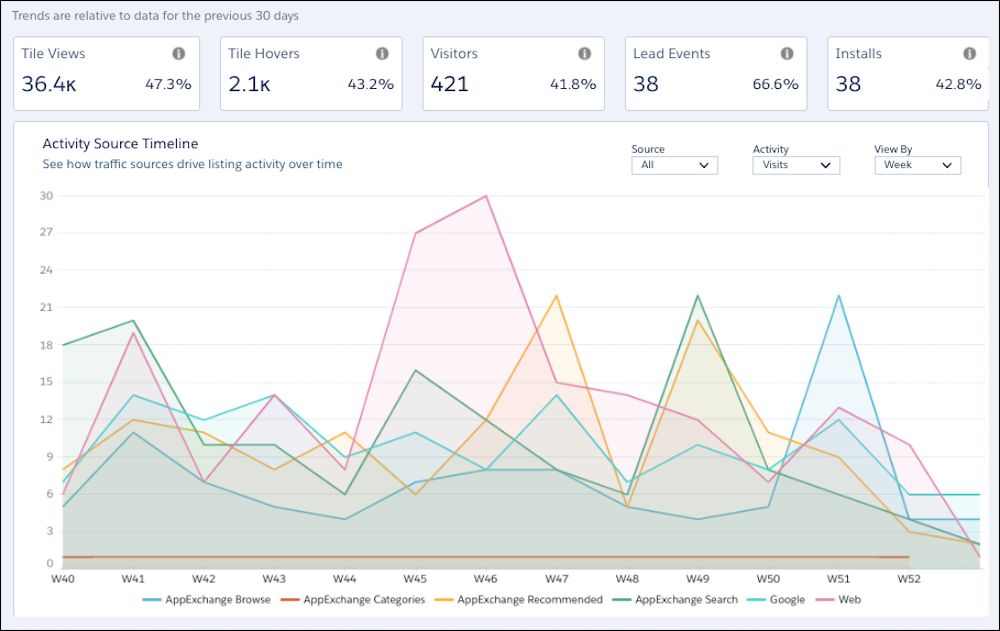Open the info tooltip on Tile Views
The height and width of the screenshot is (631, 1000).
pyautogui.click(x=178, y=54)
